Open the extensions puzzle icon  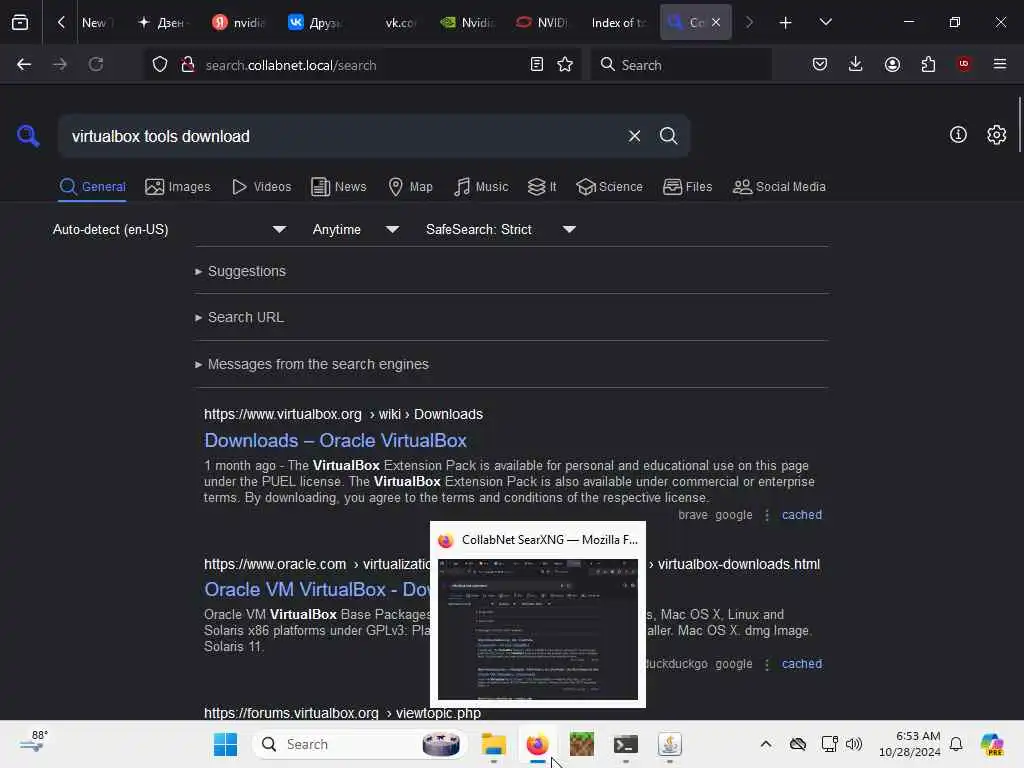(x=928, y=64)
